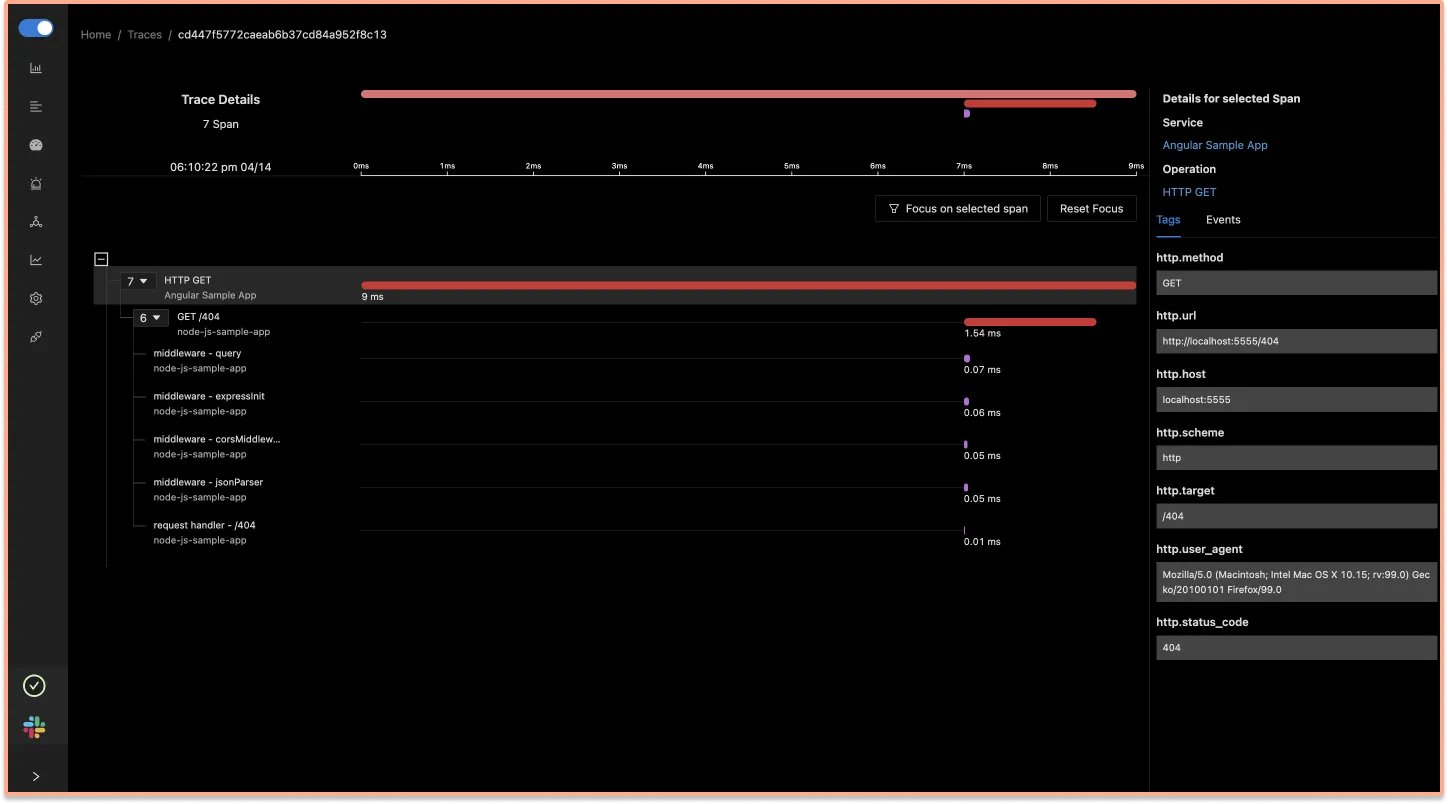The image size is (1448, 804).
Task: Open Instrumentation plug icon in sidebar
Action: coord(36,337)
